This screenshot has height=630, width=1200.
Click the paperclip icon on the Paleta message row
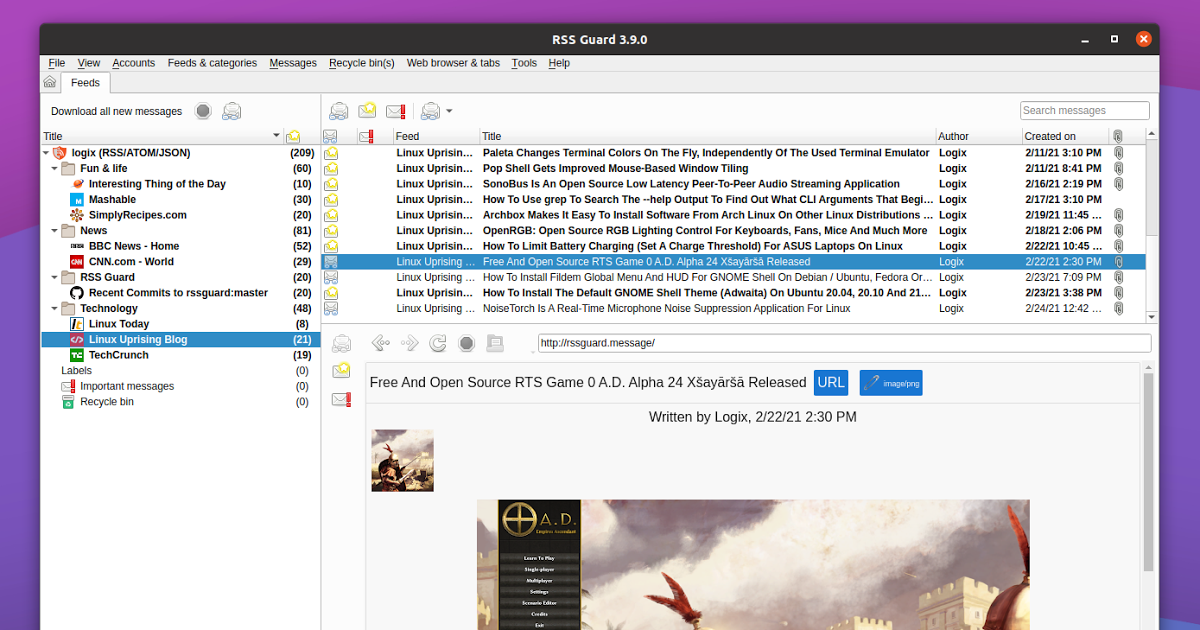pos(1118,153)
